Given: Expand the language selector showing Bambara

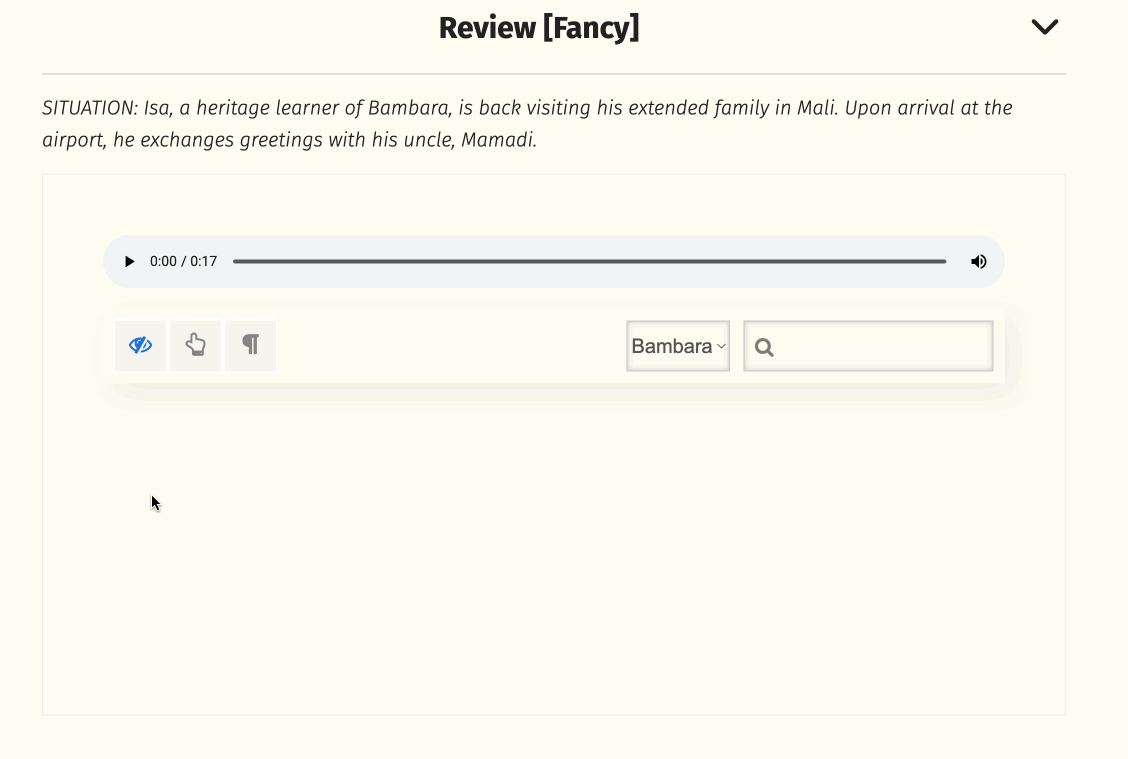Looking at the screenshot, I should (678, 345).
